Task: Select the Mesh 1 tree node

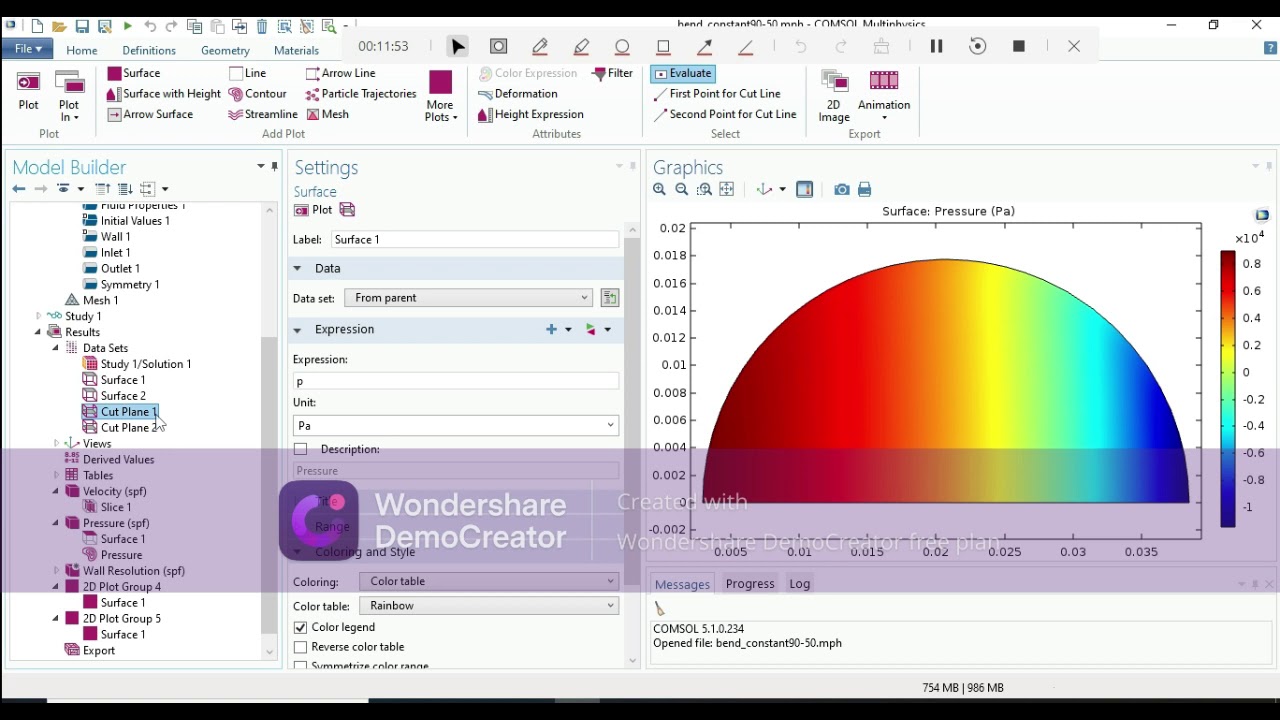Action: click(x=92, y=301)
